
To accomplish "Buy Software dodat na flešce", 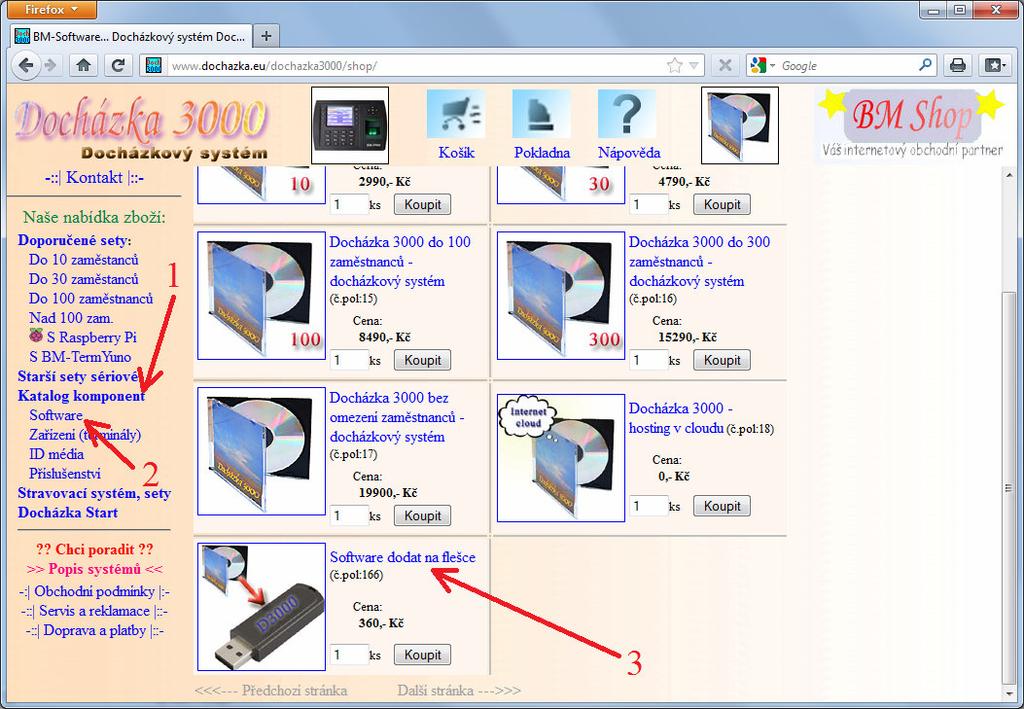I will click(422, 655).
